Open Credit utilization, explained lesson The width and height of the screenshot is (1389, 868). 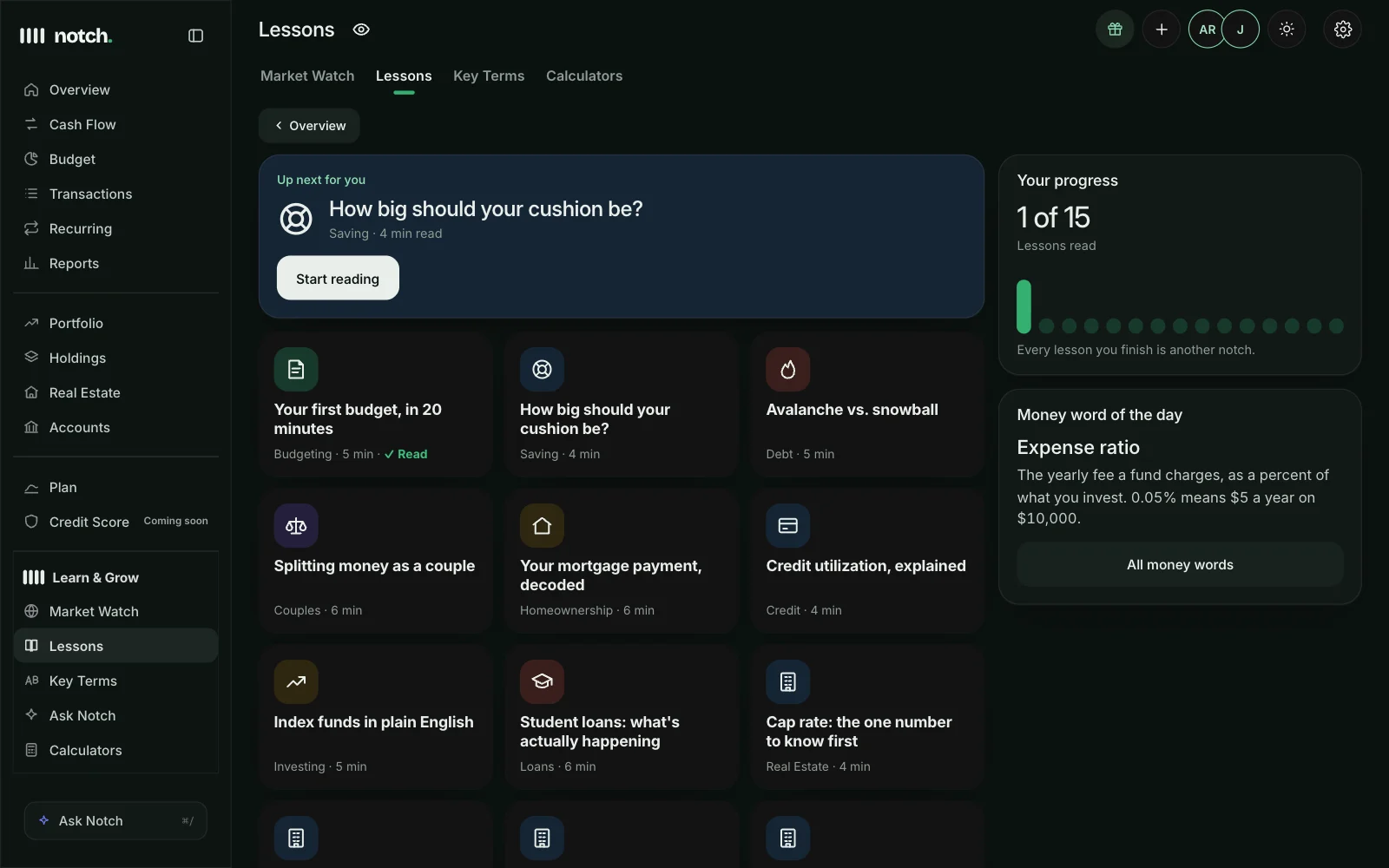[868, 561]
